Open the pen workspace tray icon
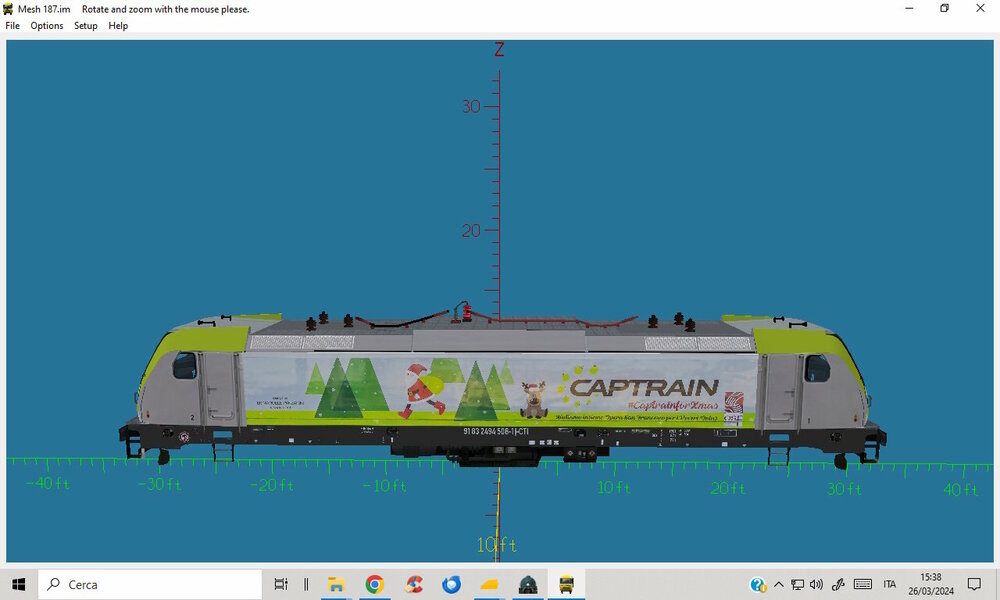 tap(838, 584)
